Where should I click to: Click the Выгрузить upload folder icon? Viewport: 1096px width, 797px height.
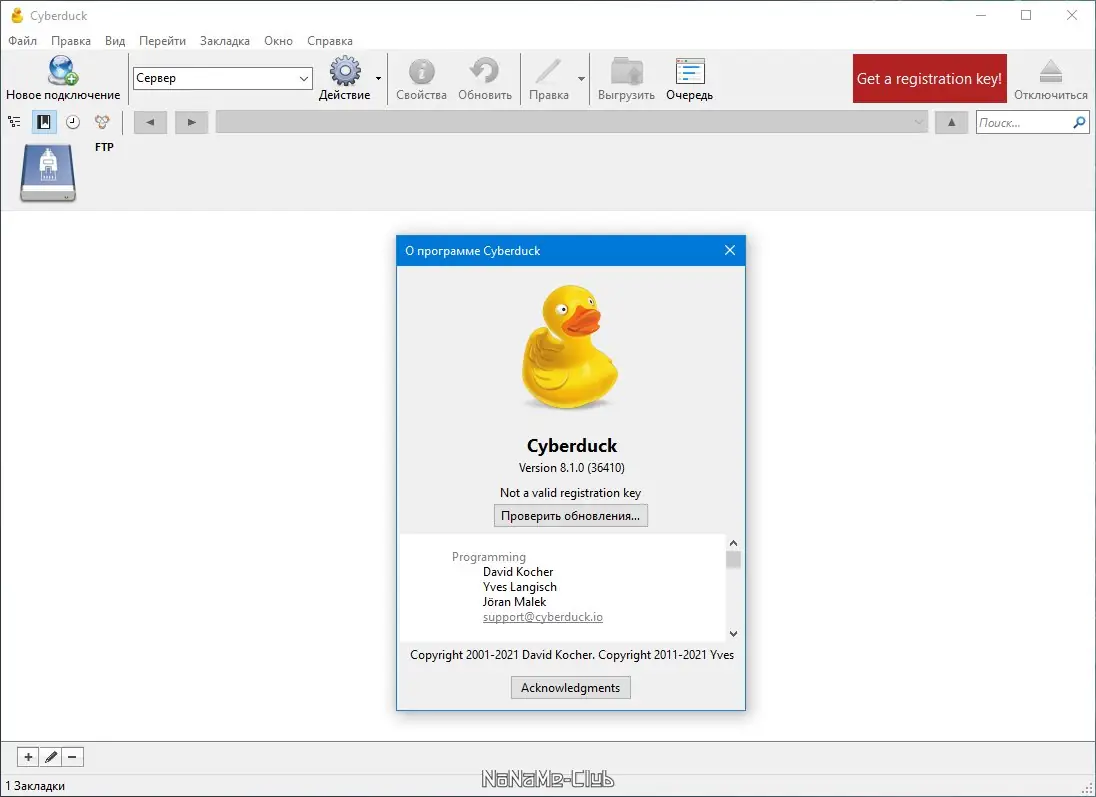pyautogui.click(x=626, y=71)
